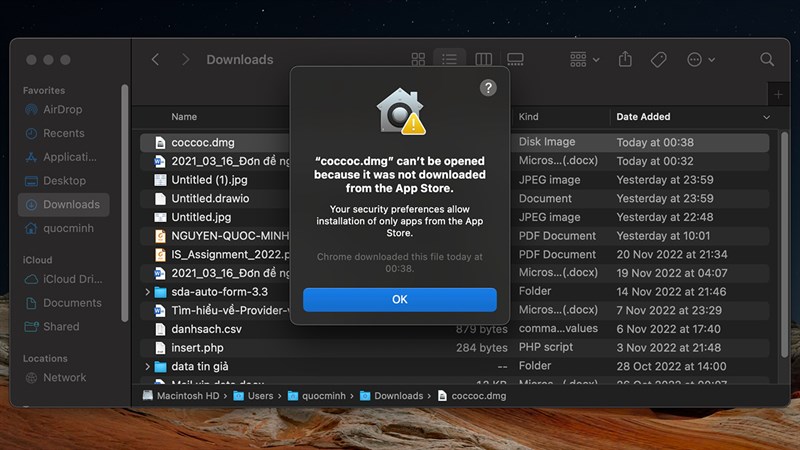Open Finder search magnifier
The width and height of the screenshot is (800, 450).
pyautogui.click(x=767, y=59)
